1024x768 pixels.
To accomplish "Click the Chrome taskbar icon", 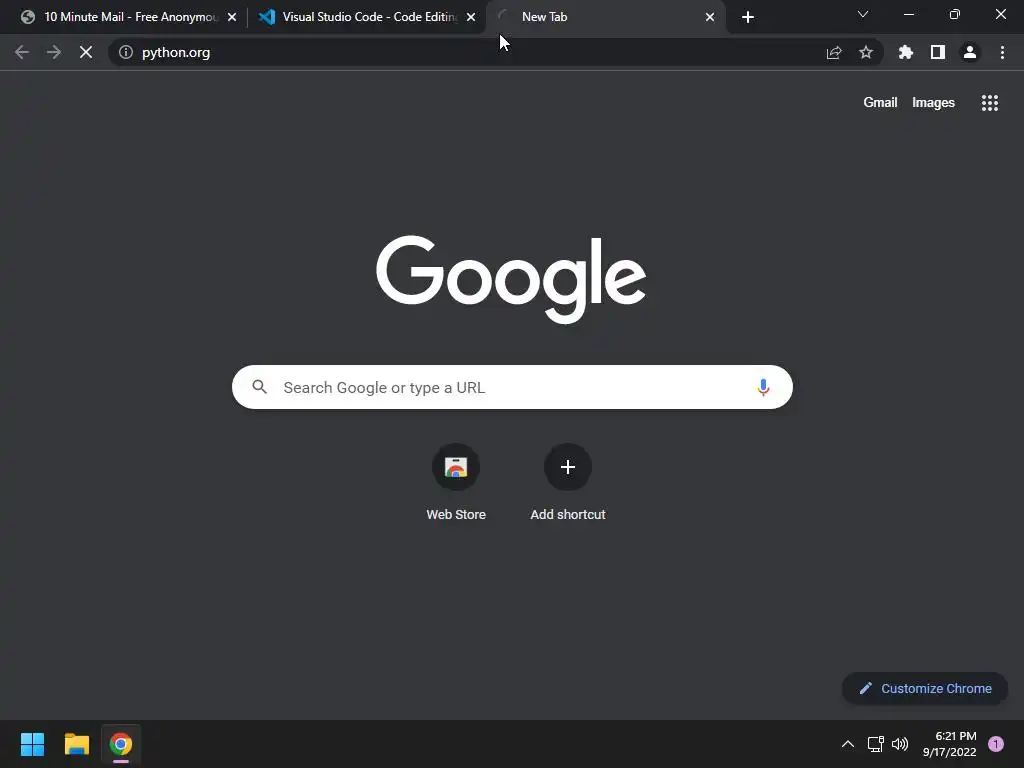I will coord(121,744).
